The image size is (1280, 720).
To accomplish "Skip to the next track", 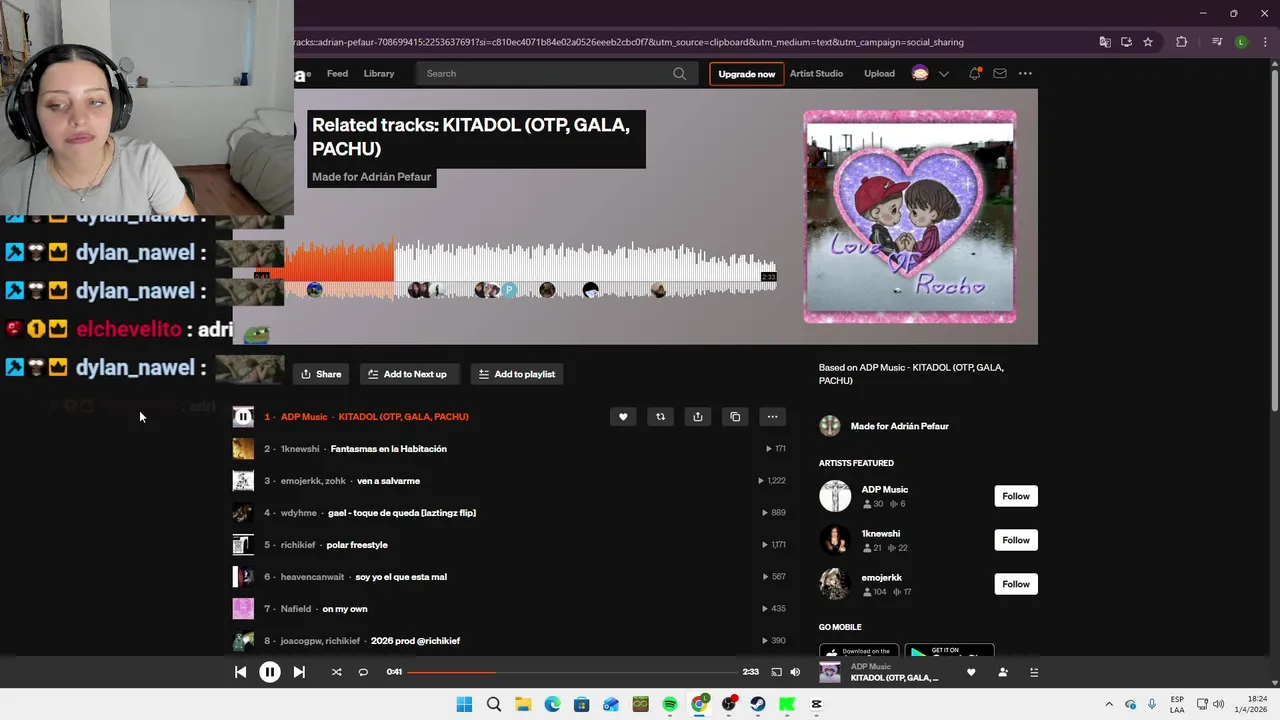I will coord(299,672).
